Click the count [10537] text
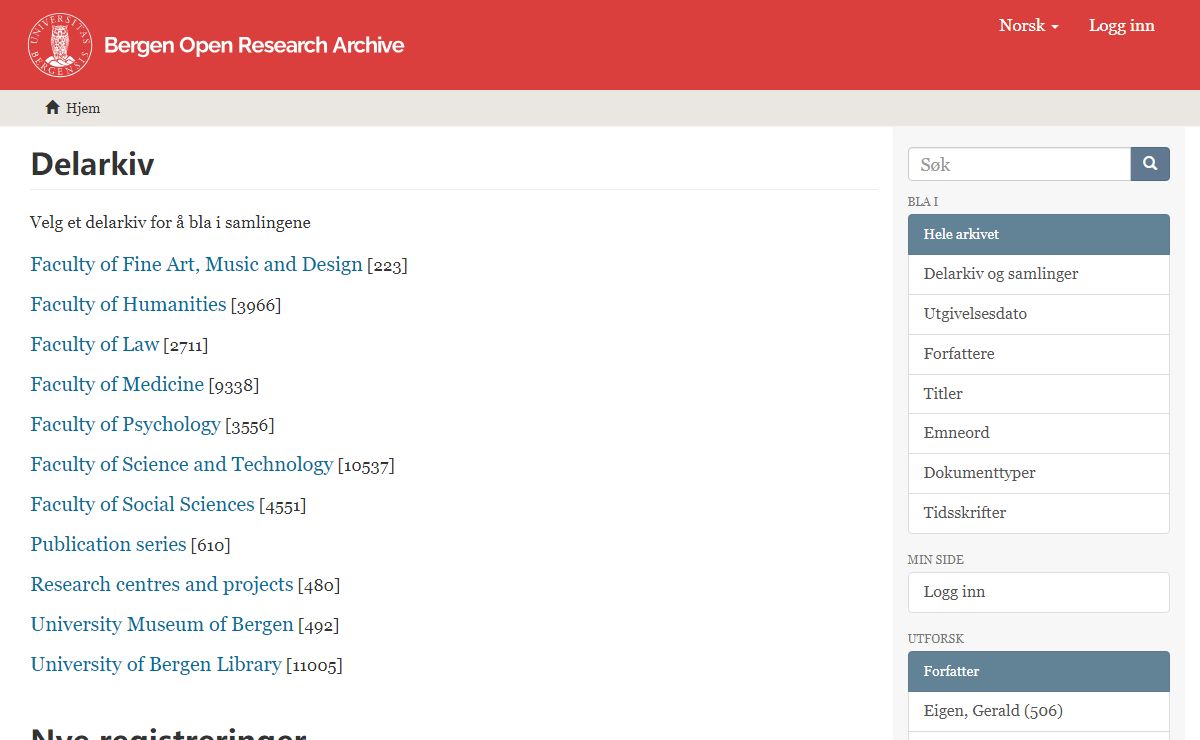This screenshot has width=1200, height=740. click(x=366, y=466)
